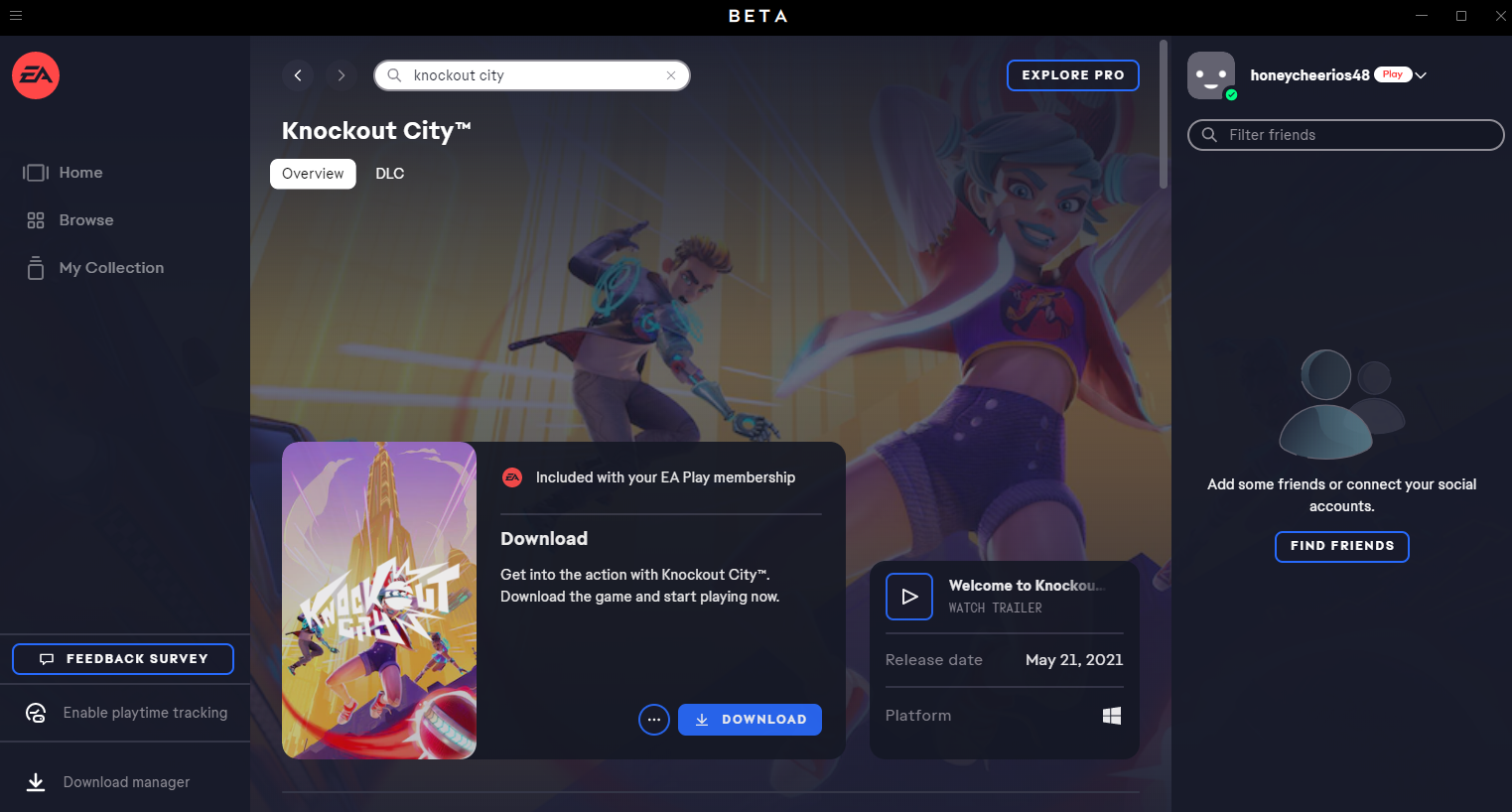Screen dimensions: 1512x812
Task: Click the user avatar
Action: click(1211, 75)
